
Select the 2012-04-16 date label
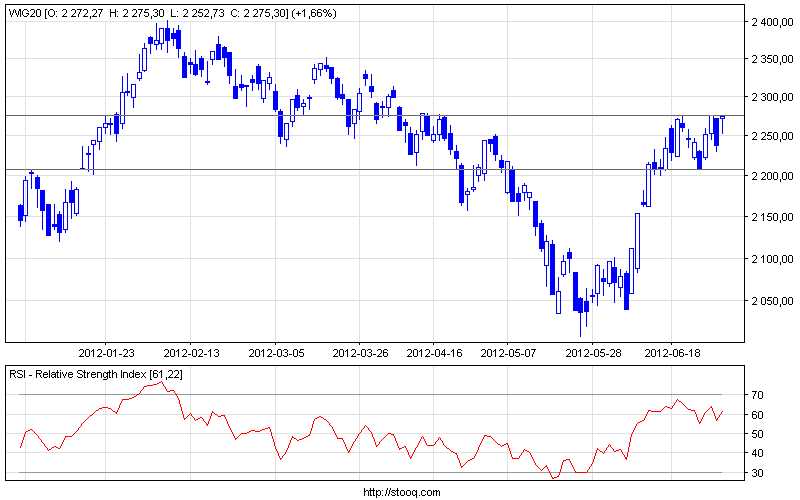(434, 353)
